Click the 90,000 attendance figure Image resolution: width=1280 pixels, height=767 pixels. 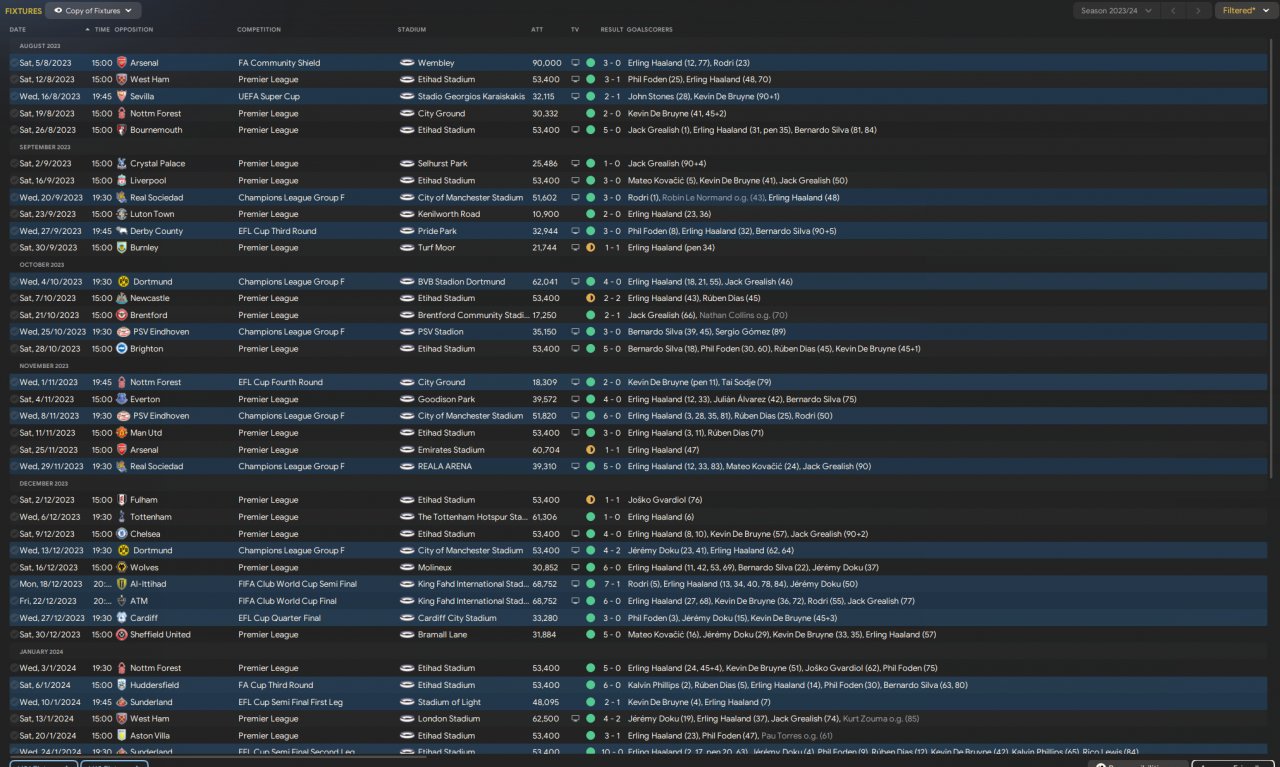tap(546, 63)
